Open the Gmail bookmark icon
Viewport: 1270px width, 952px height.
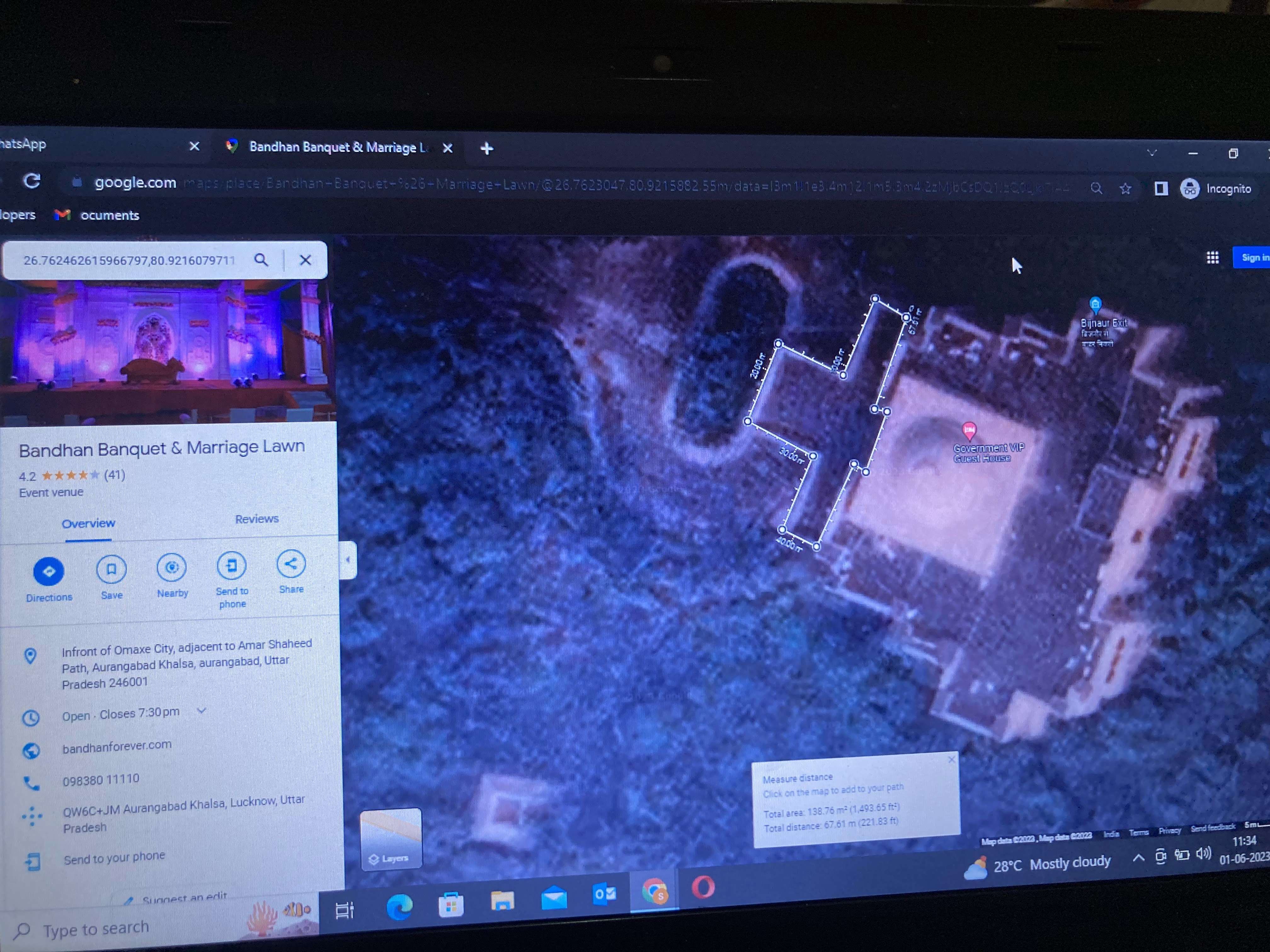pos(62,215)
